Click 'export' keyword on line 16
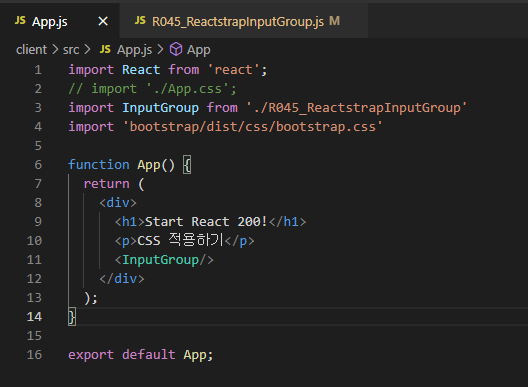 coord(91,355)
